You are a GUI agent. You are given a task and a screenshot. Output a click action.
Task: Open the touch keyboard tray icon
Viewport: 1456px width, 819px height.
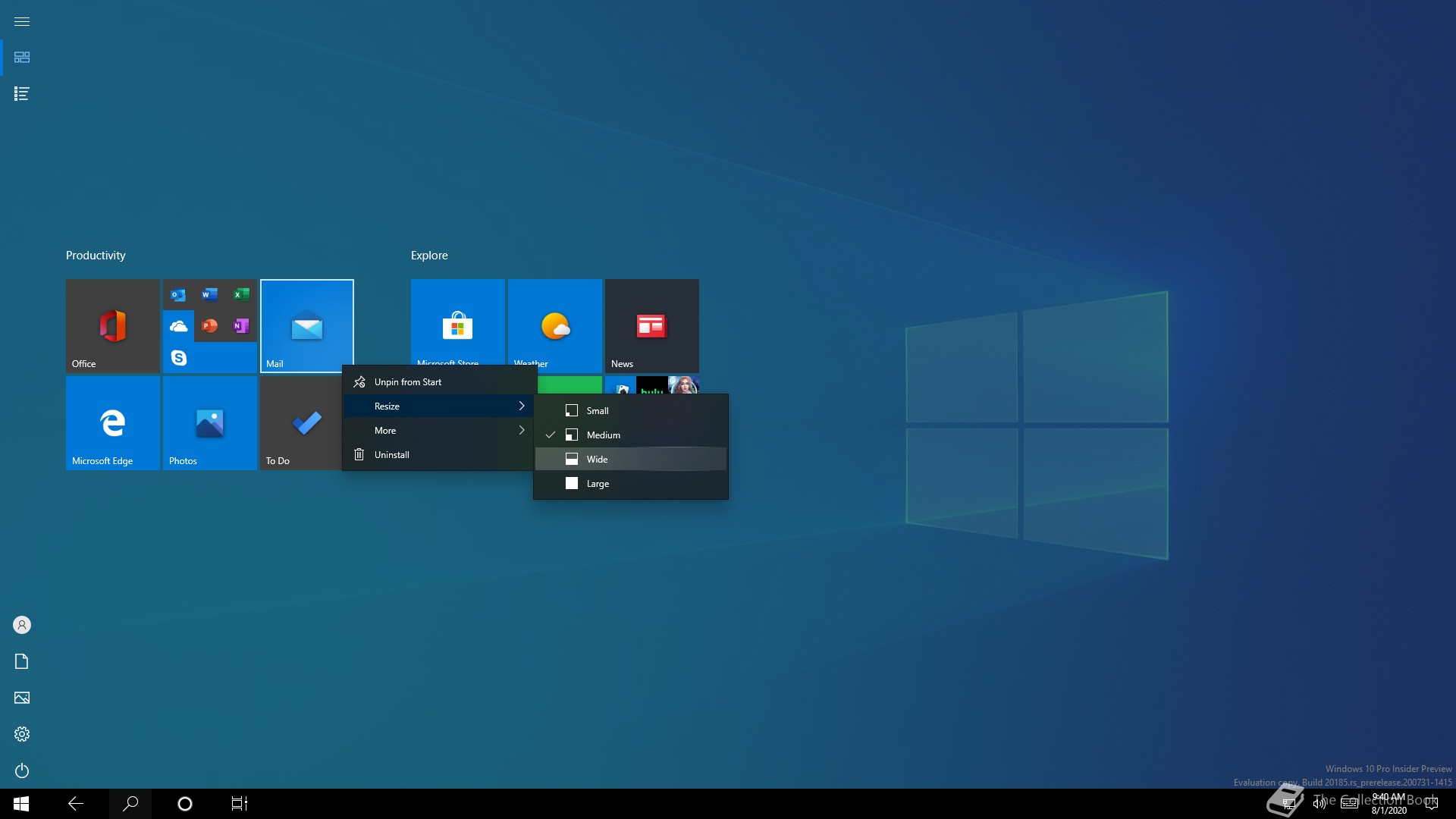coord(1350,804)
